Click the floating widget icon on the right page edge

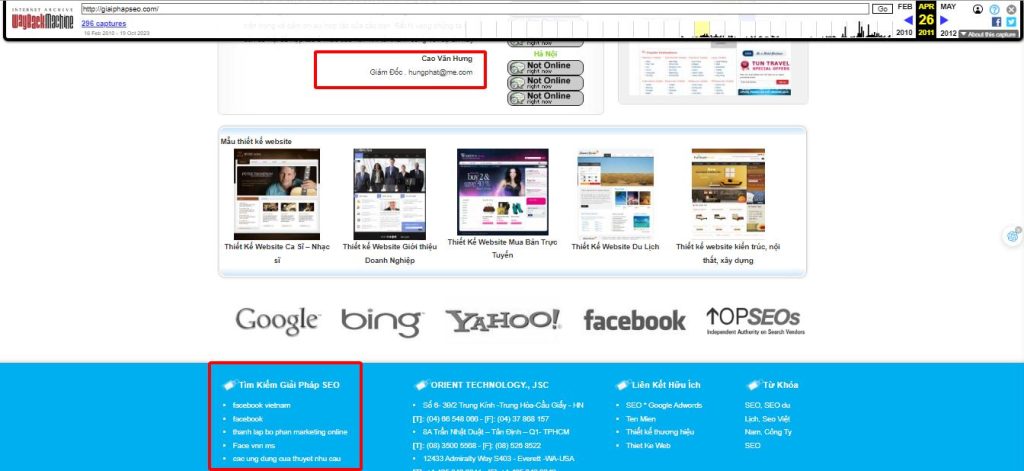click(1013, 236)
